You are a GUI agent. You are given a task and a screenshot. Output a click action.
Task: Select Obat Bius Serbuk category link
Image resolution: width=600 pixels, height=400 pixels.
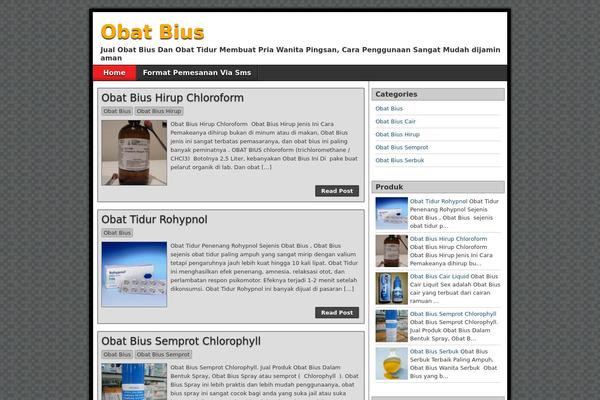399,160
